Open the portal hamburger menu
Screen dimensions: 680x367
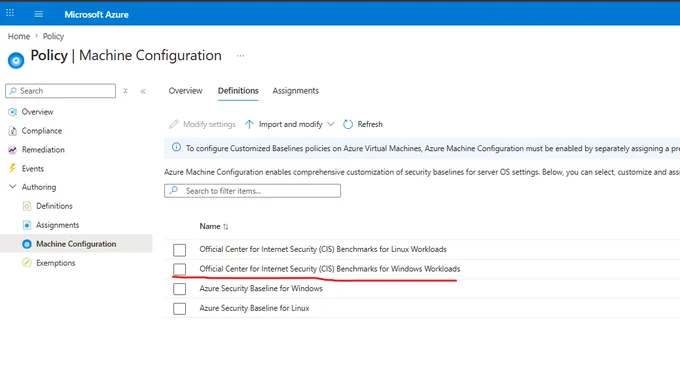(39, 14)
